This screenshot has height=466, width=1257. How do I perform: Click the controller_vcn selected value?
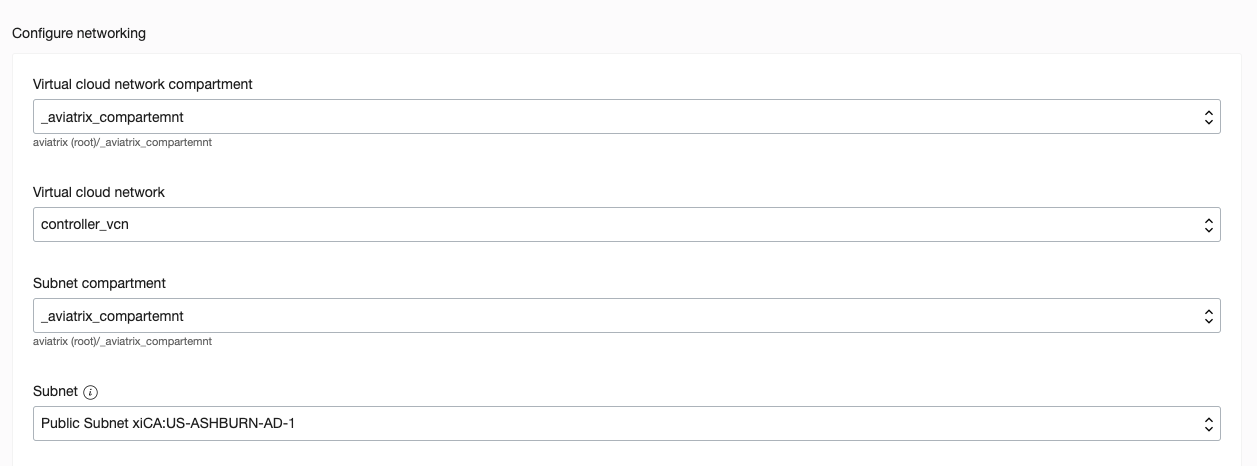(x=85, y=225)
